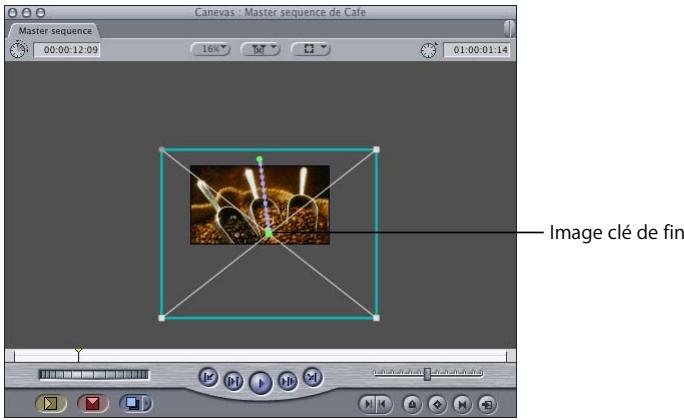The image size is (684, 420).
Task: Click Play Around Current Frame button
Action: (x=287, y=382)
